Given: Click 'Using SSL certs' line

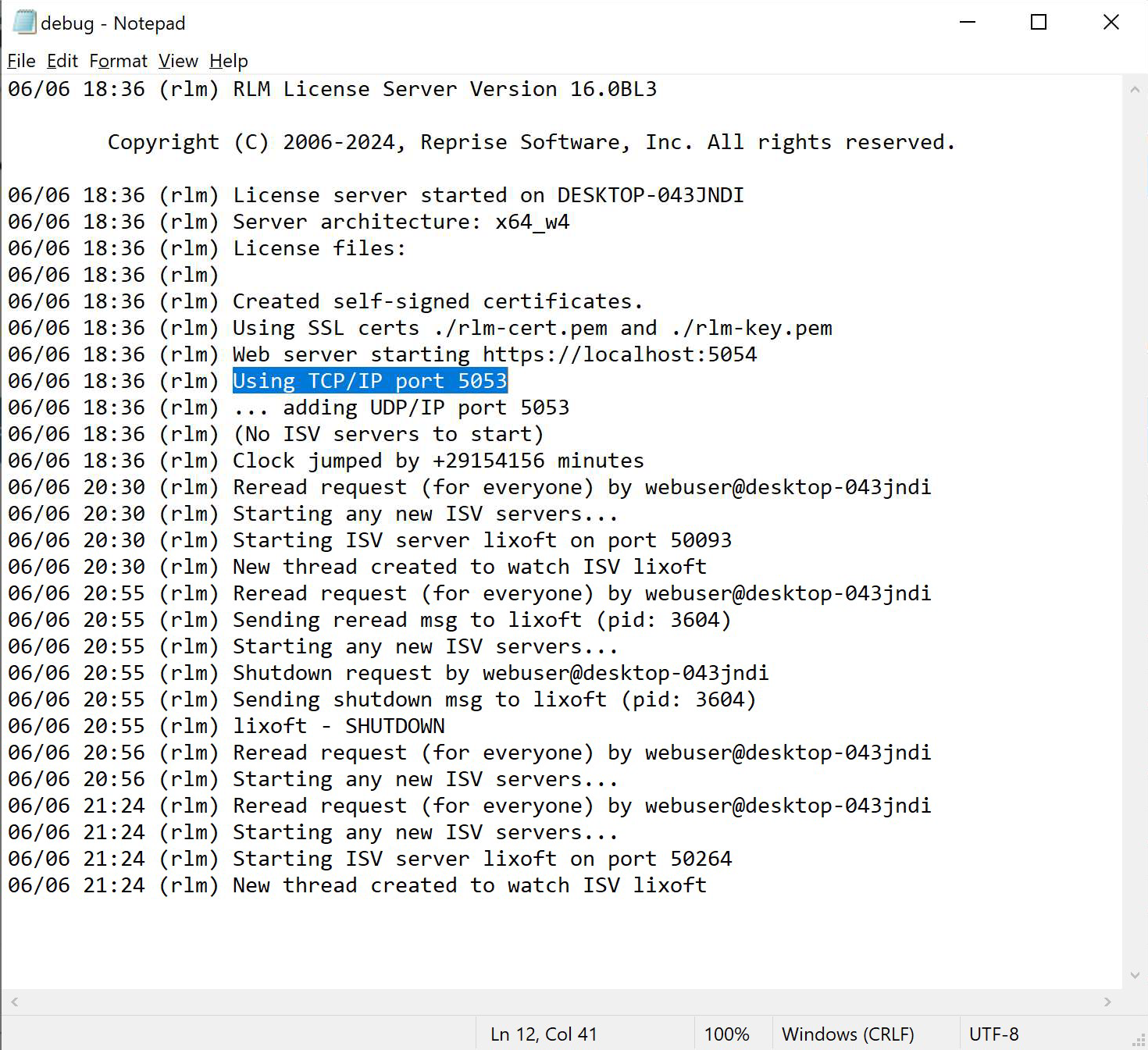Looking at the screenshot, I should 533,328.
